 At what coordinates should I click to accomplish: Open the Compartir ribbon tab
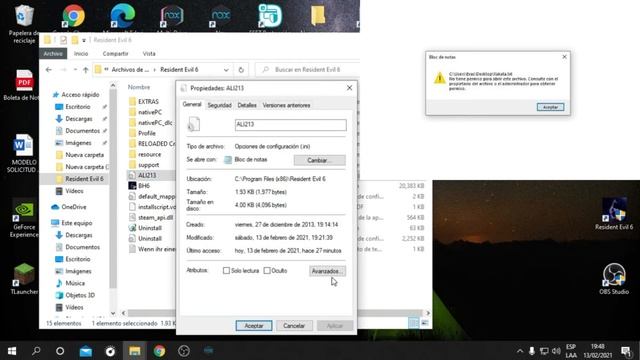[115, 53]
